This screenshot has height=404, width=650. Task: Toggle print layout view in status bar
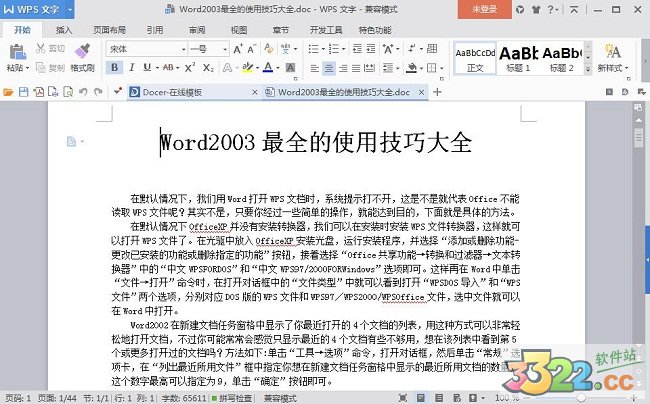click(x=421, y=398)
